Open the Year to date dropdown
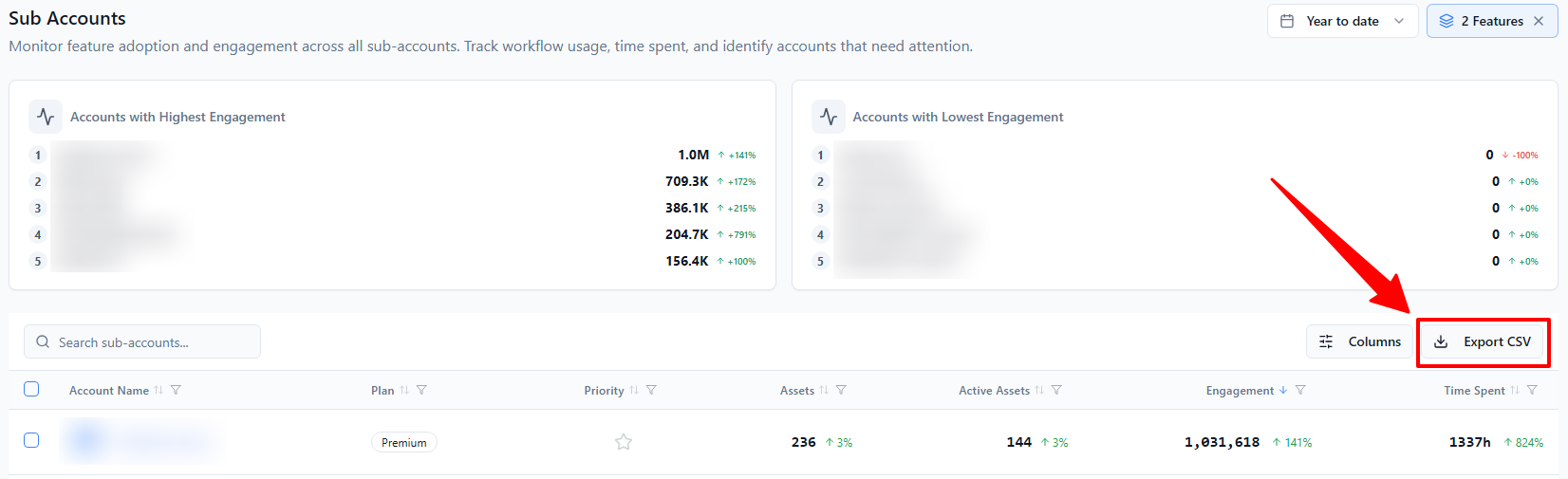 coord(1342,21)
